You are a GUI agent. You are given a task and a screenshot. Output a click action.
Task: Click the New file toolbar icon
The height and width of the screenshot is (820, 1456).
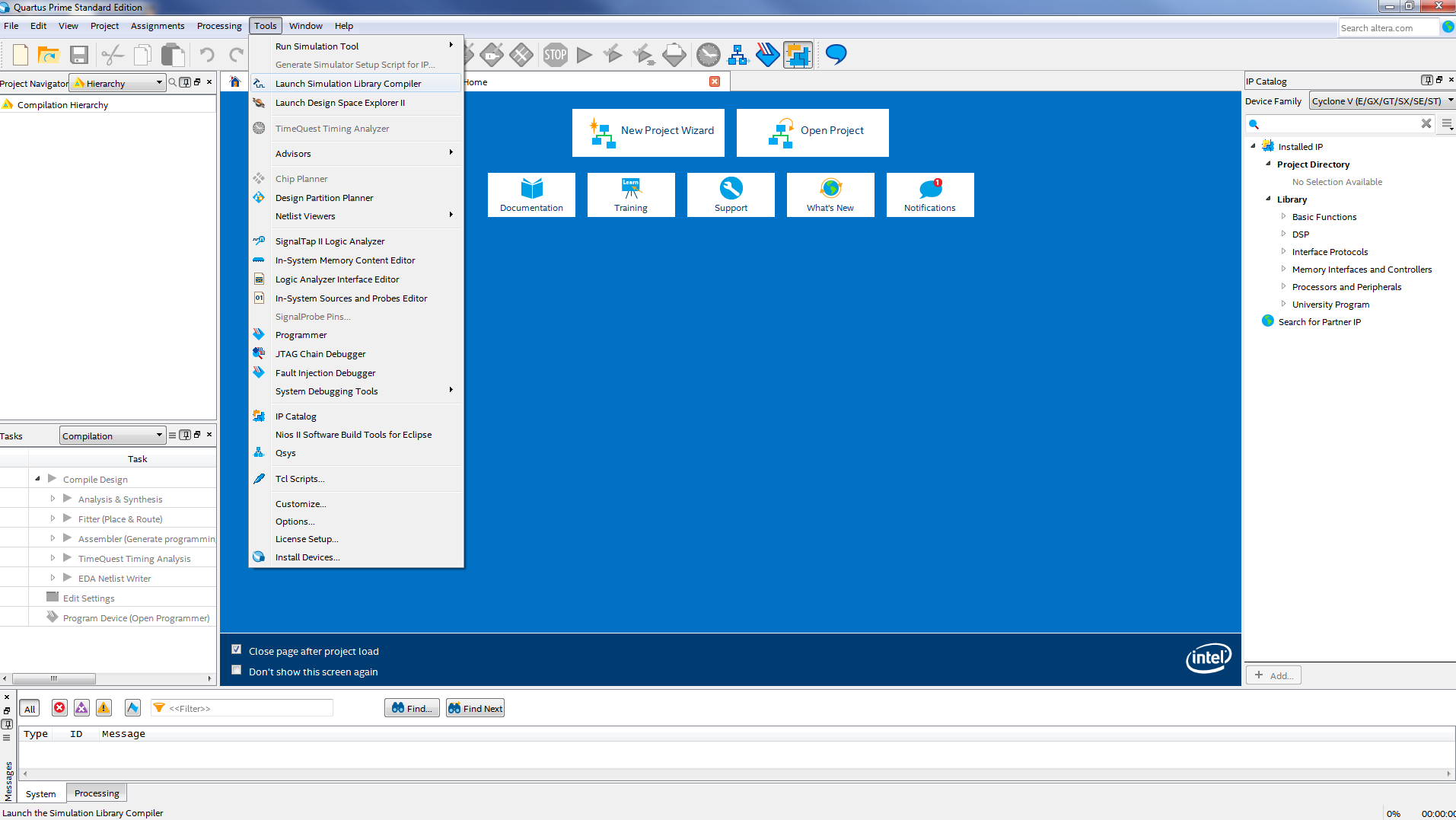[21, 55]
